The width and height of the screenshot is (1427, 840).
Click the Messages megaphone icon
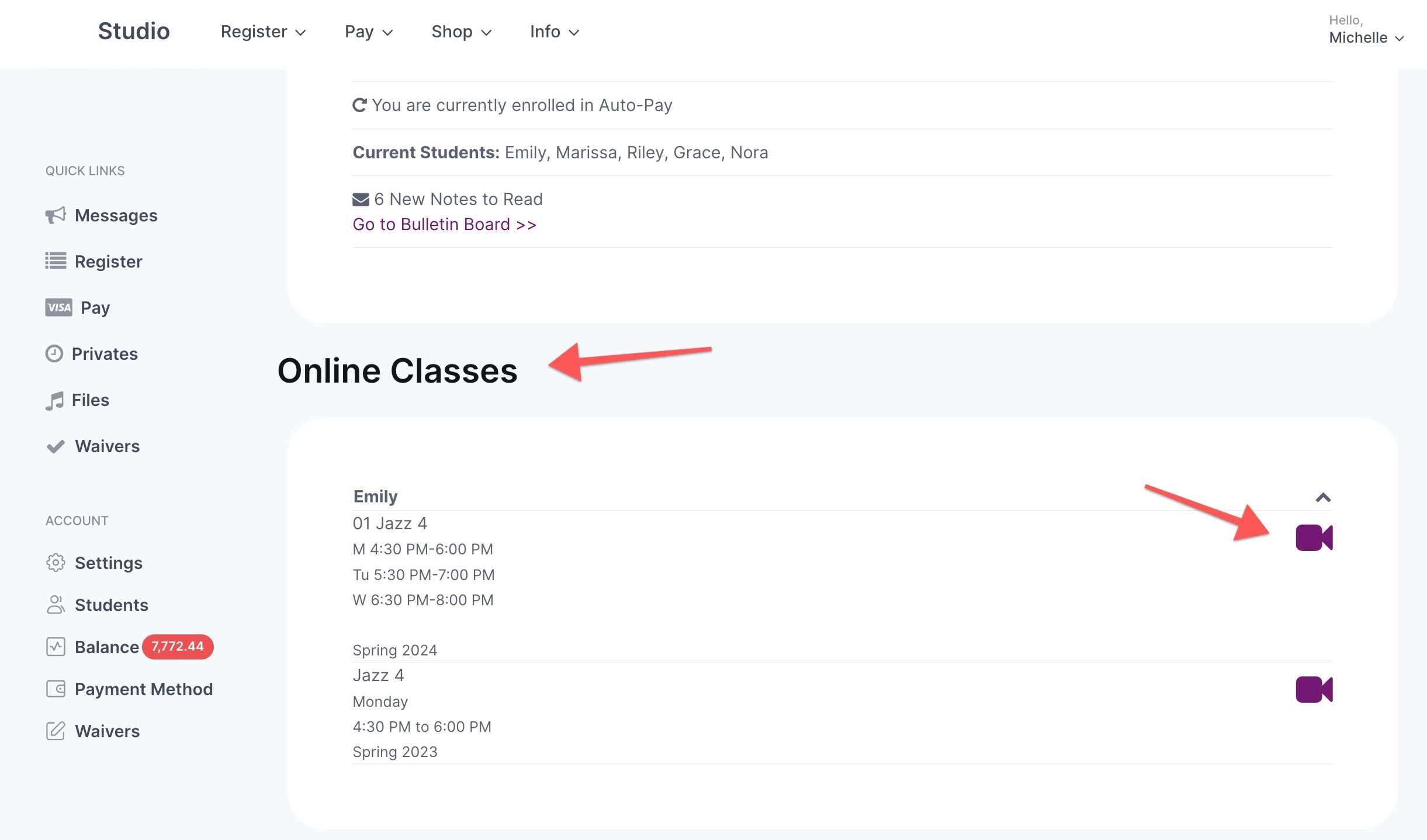click(56, 215)
